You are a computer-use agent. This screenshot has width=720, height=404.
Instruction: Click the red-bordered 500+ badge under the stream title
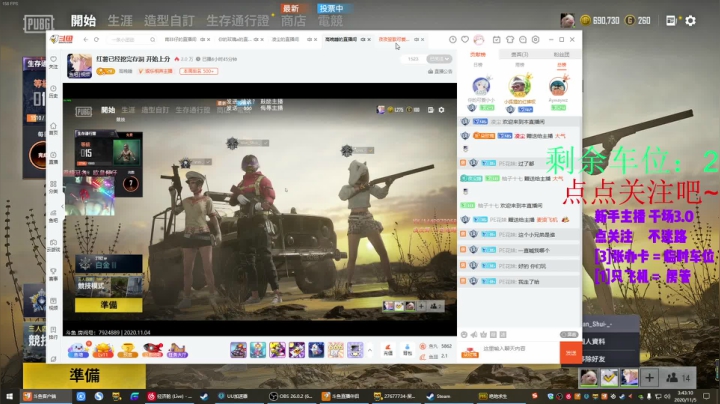198,71
